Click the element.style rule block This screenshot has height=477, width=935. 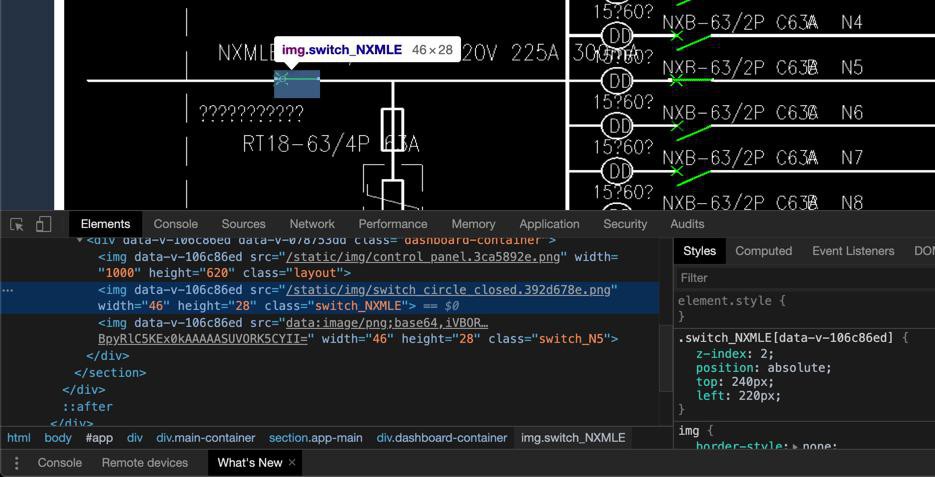point(804,308)
